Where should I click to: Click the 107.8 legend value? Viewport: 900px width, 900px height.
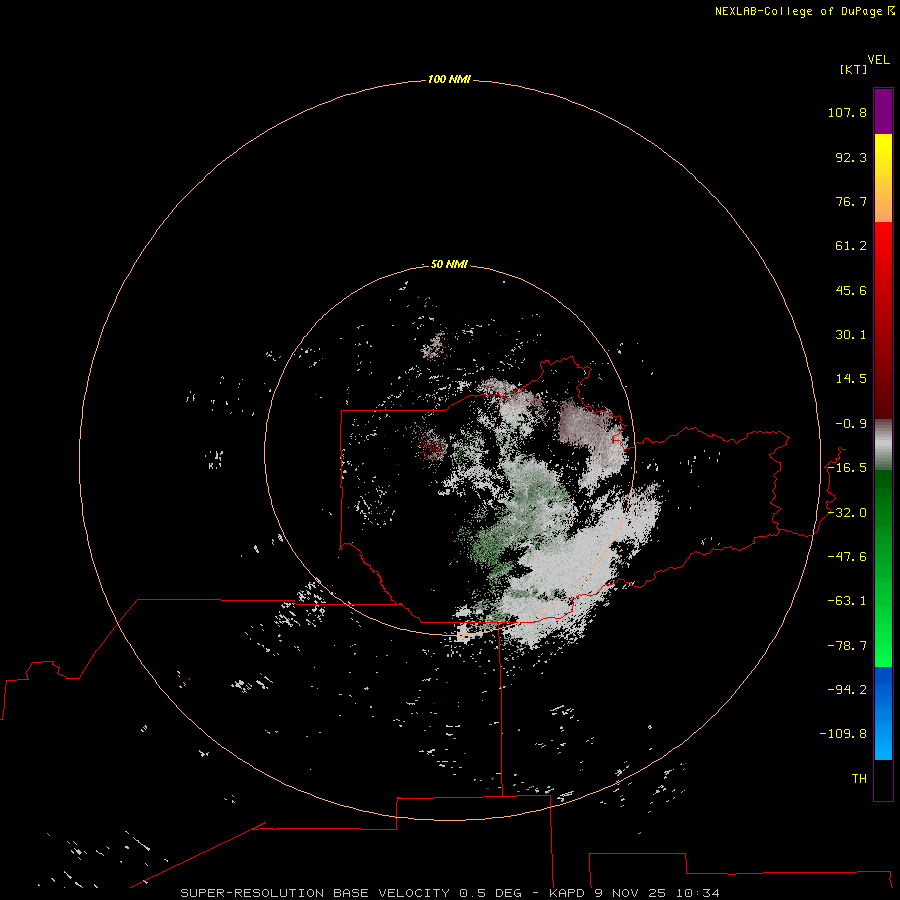847,112
